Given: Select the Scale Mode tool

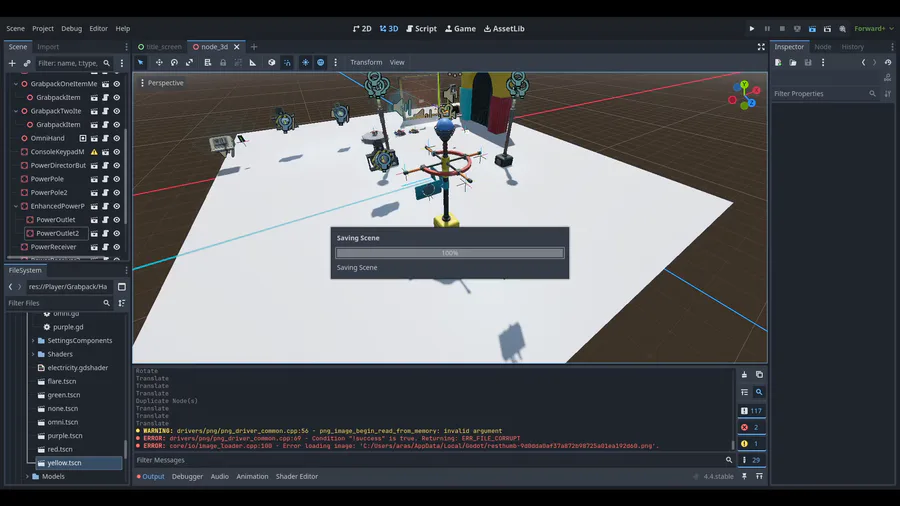Looking at the screenshot, I should coord(189,63).
